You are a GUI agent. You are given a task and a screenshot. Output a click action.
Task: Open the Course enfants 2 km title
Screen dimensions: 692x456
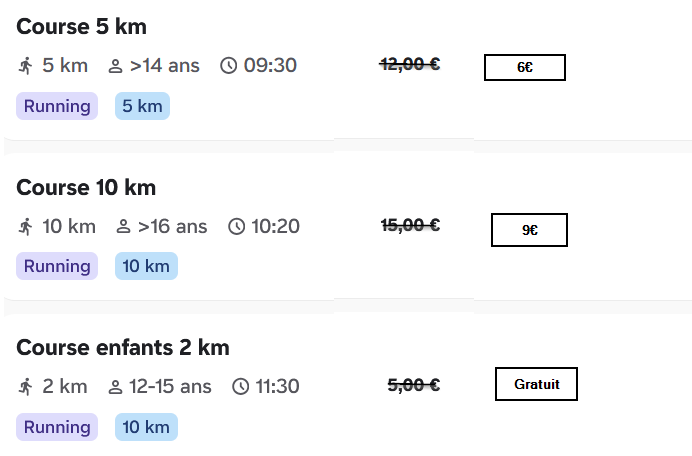click(123, 348)
